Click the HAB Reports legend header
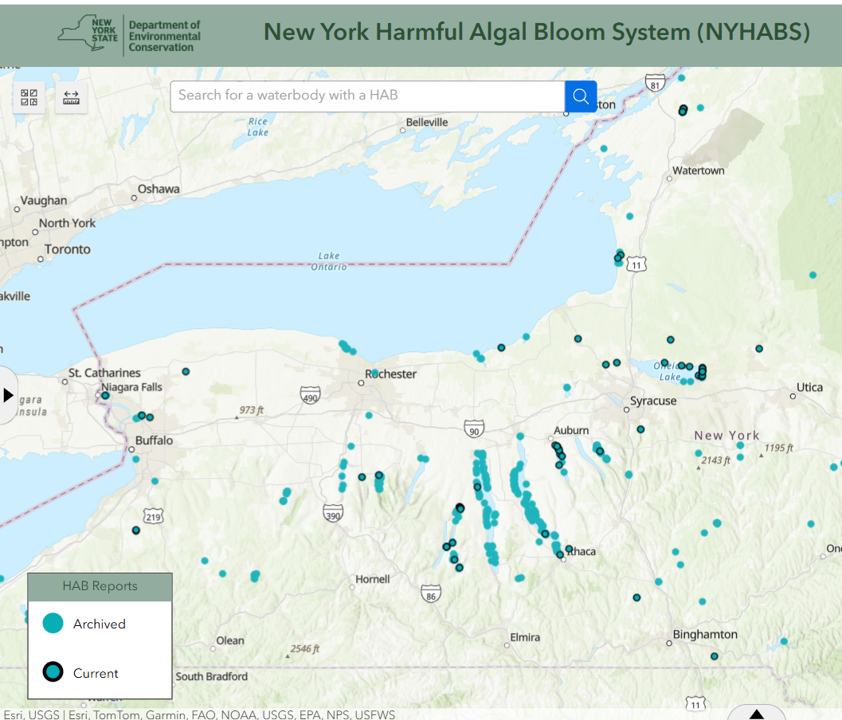 click(100, 587)
